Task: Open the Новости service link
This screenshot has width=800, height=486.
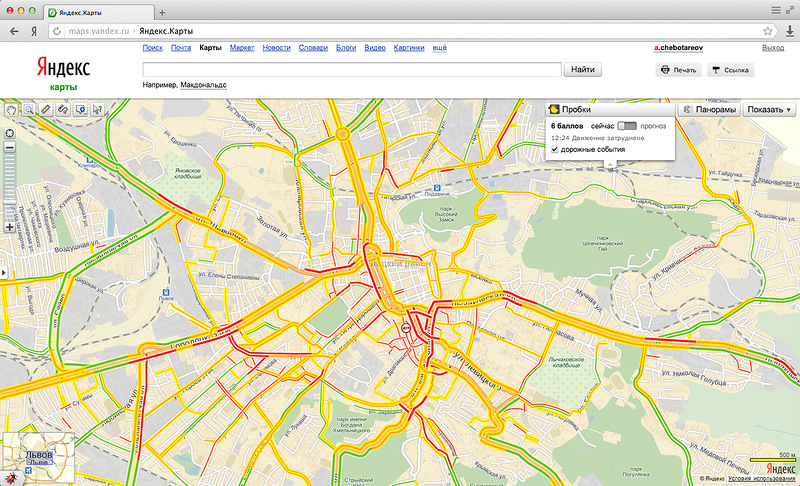Action: pos(277,47)
